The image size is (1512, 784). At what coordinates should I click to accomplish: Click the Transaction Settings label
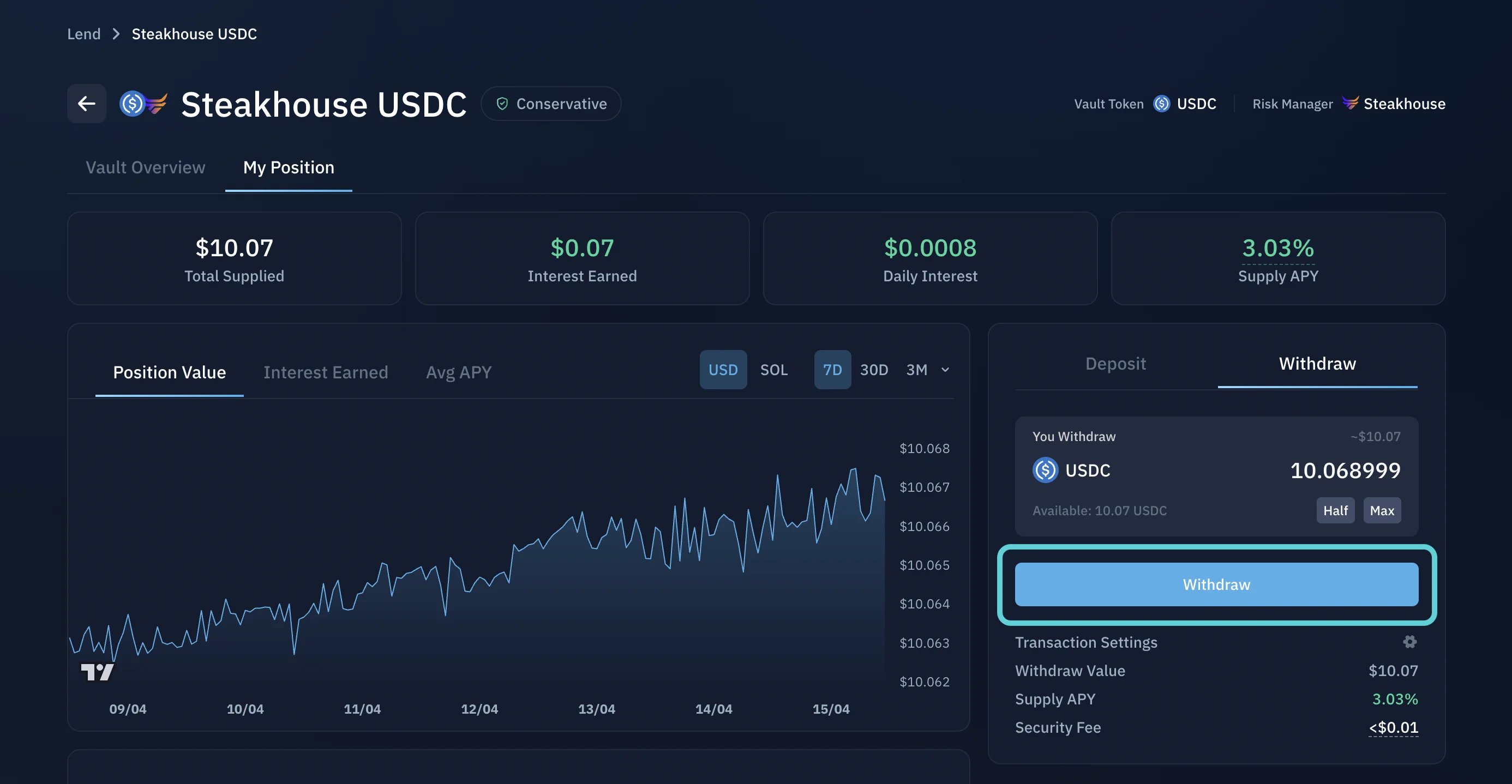pos(1086,643)
